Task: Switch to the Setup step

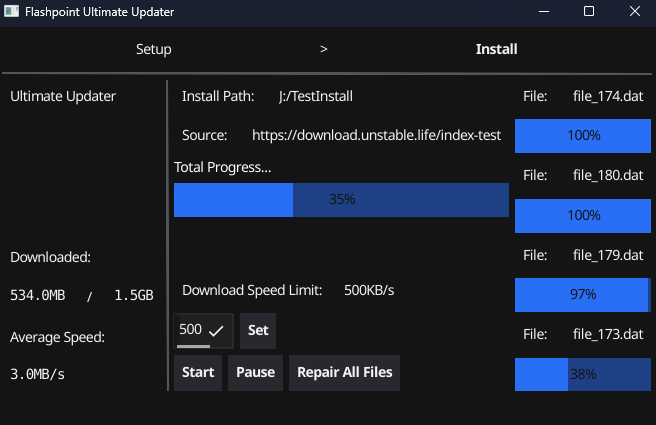Action: [x=154, y=49]
